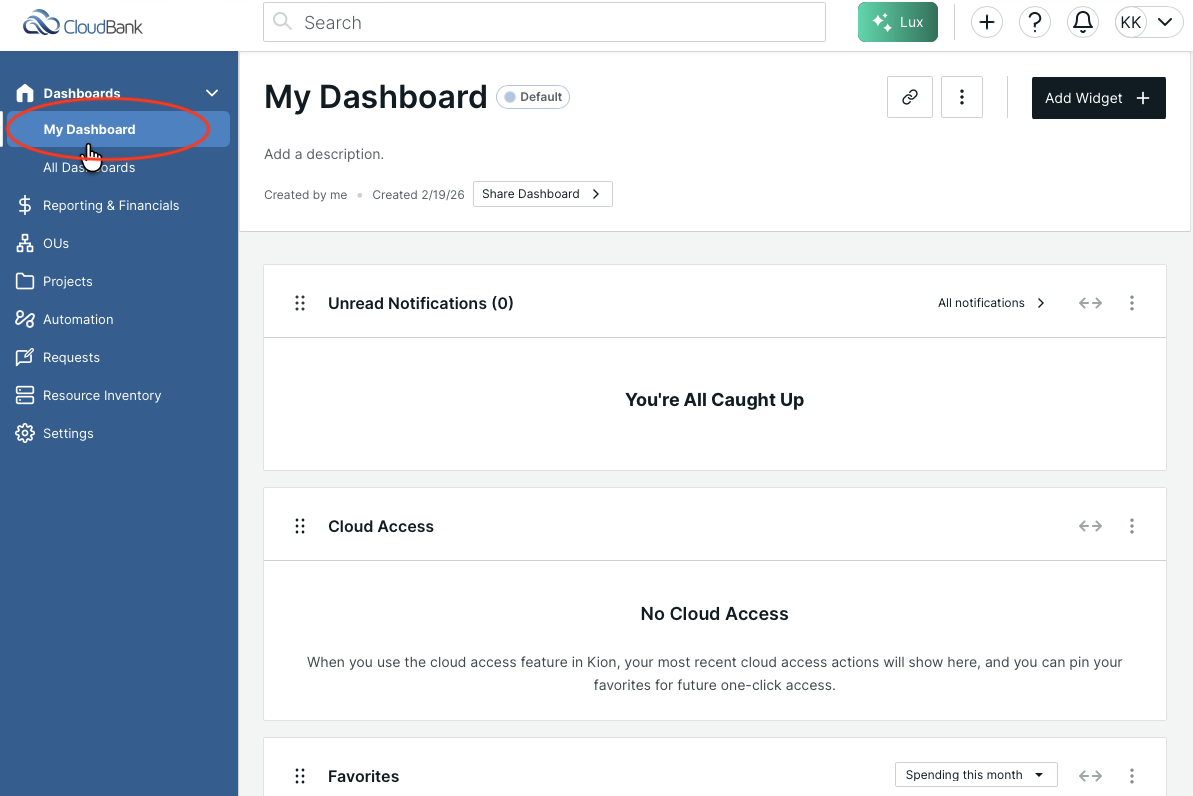The image size is (1193, 796).
Task: Toggle width of Unread Notifications widget
Action: coord(1090,303)
